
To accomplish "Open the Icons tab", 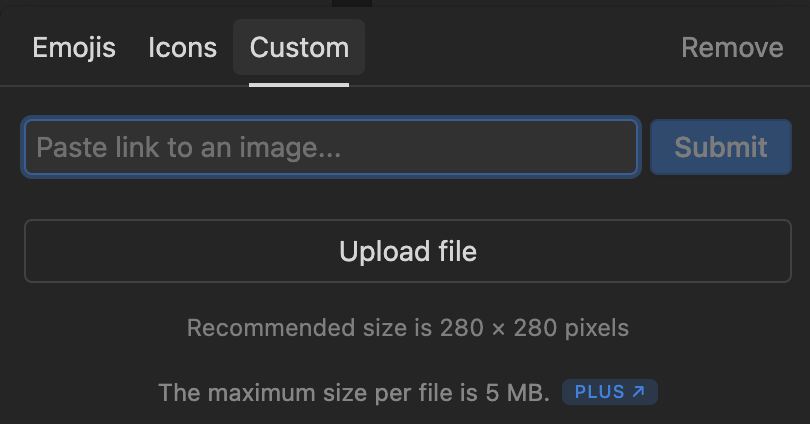I will pos(182,47).
